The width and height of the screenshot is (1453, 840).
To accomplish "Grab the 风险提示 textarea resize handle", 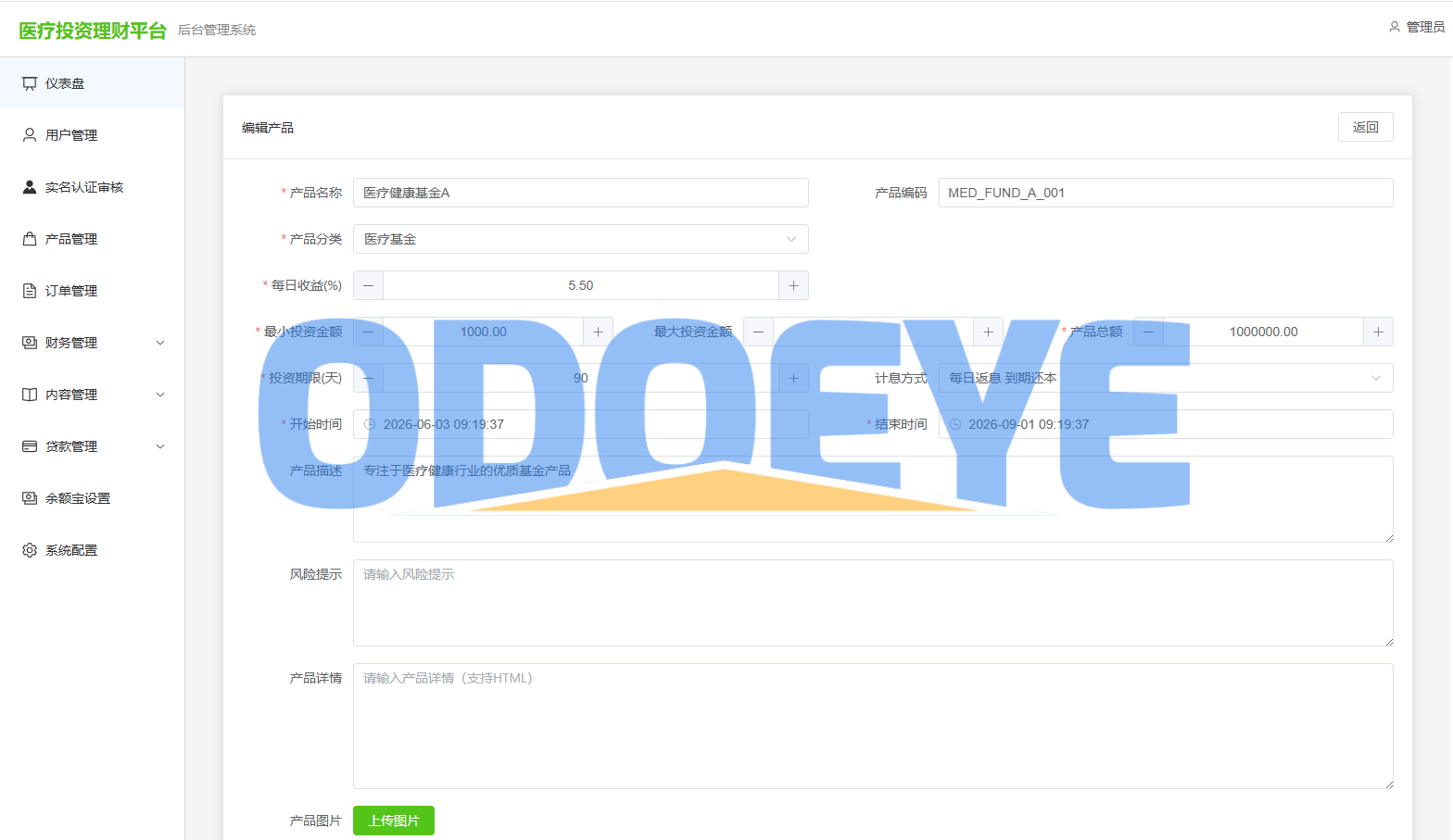I will [1388, 641].
